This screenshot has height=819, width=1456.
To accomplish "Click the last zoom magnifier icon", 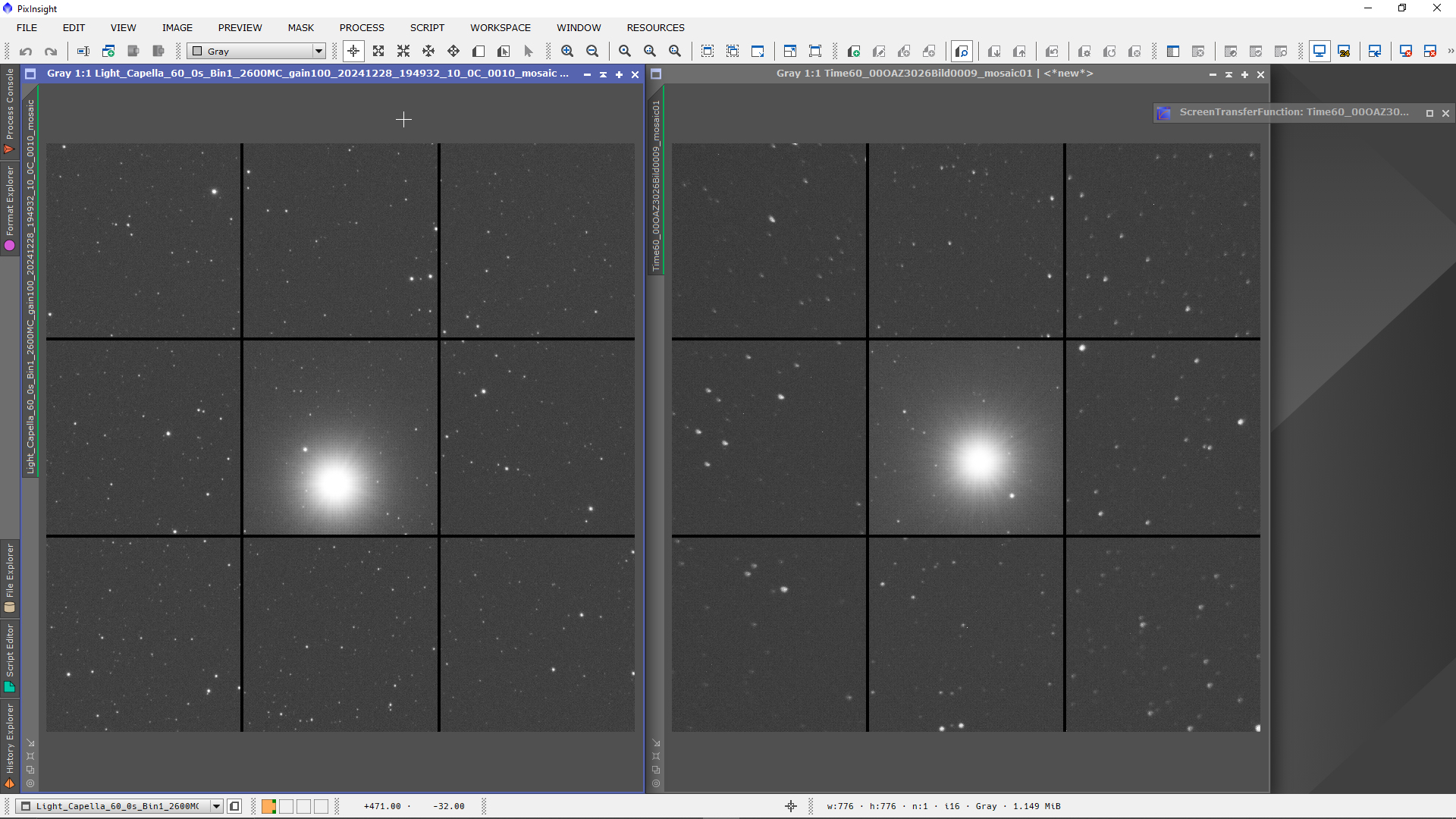I will [x=675, y=52].
